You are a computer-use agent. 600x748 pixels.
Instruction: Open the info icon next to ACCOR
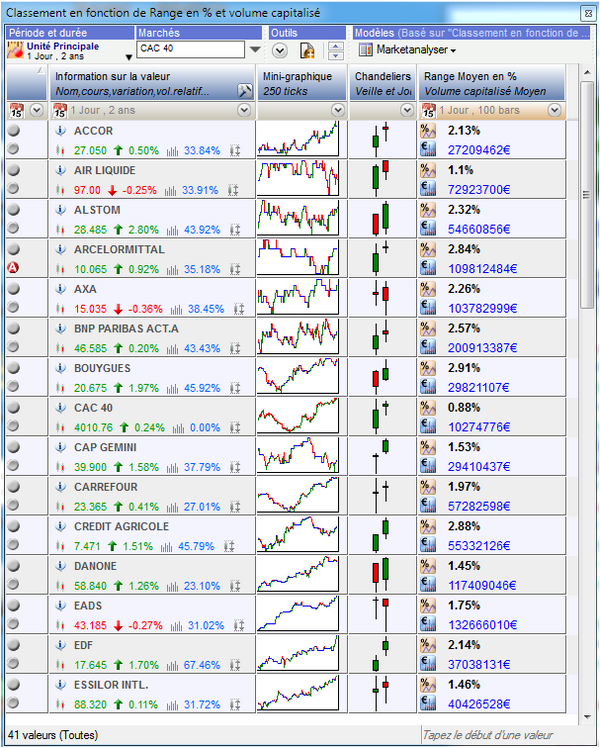point(60,130)
